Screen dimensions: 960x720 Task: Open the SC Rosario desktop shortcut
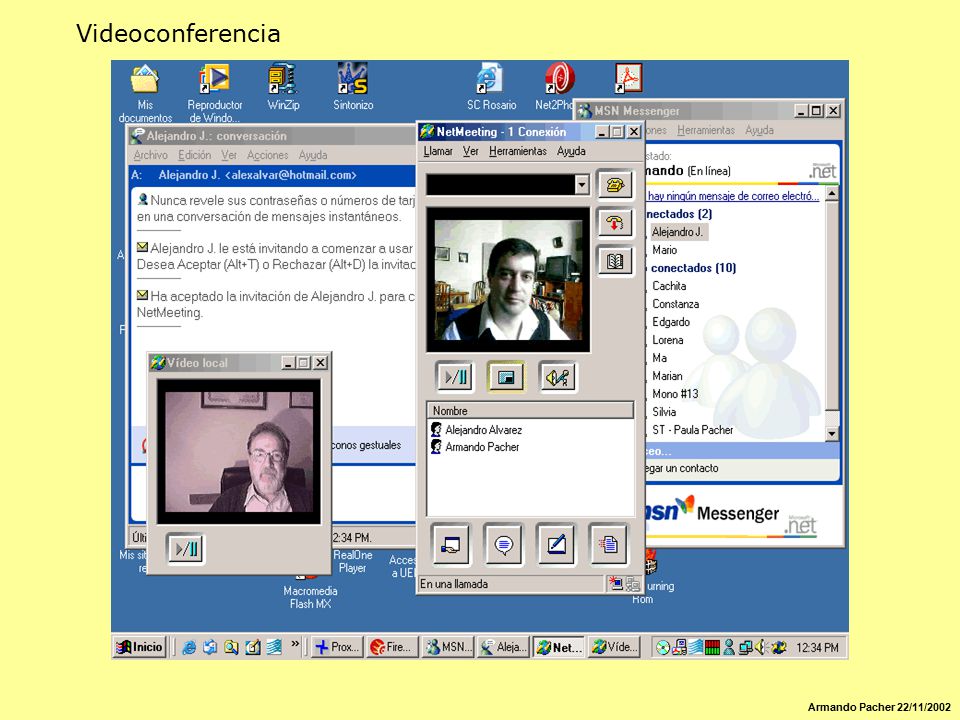tap(491, 87)
